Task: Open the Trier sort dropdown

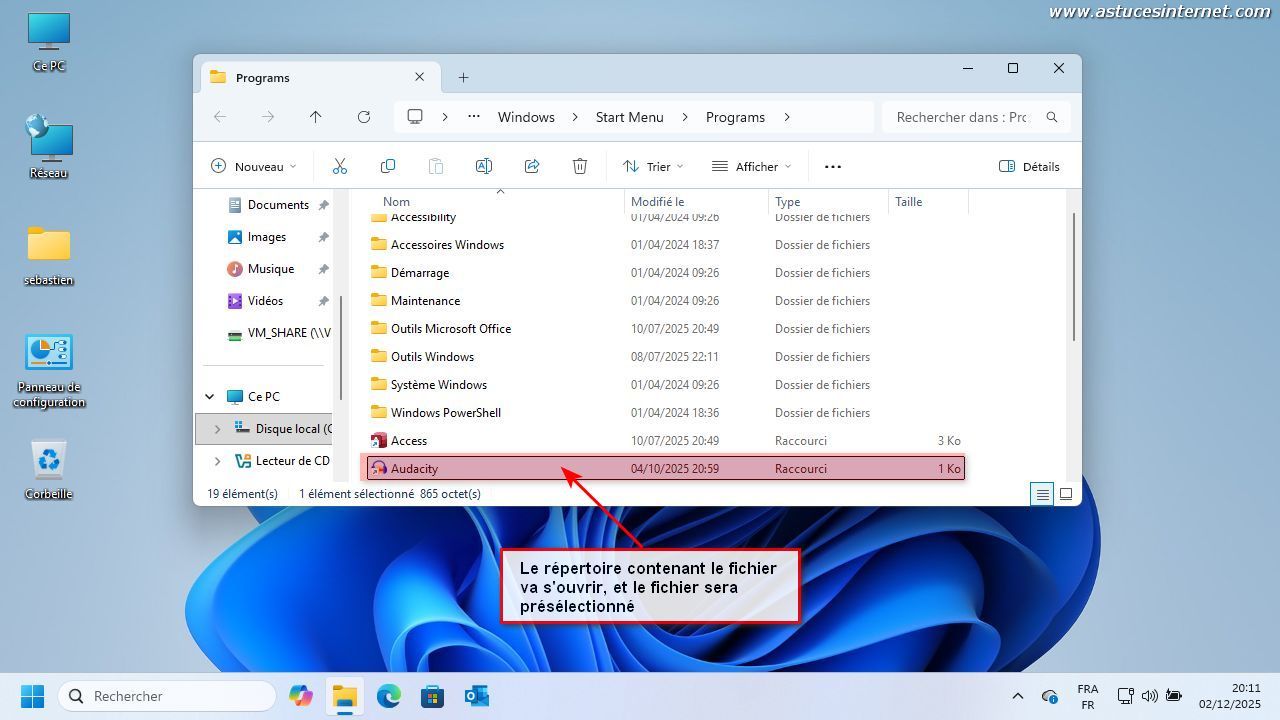Action: pyautogui.click(x=653, y=166)
